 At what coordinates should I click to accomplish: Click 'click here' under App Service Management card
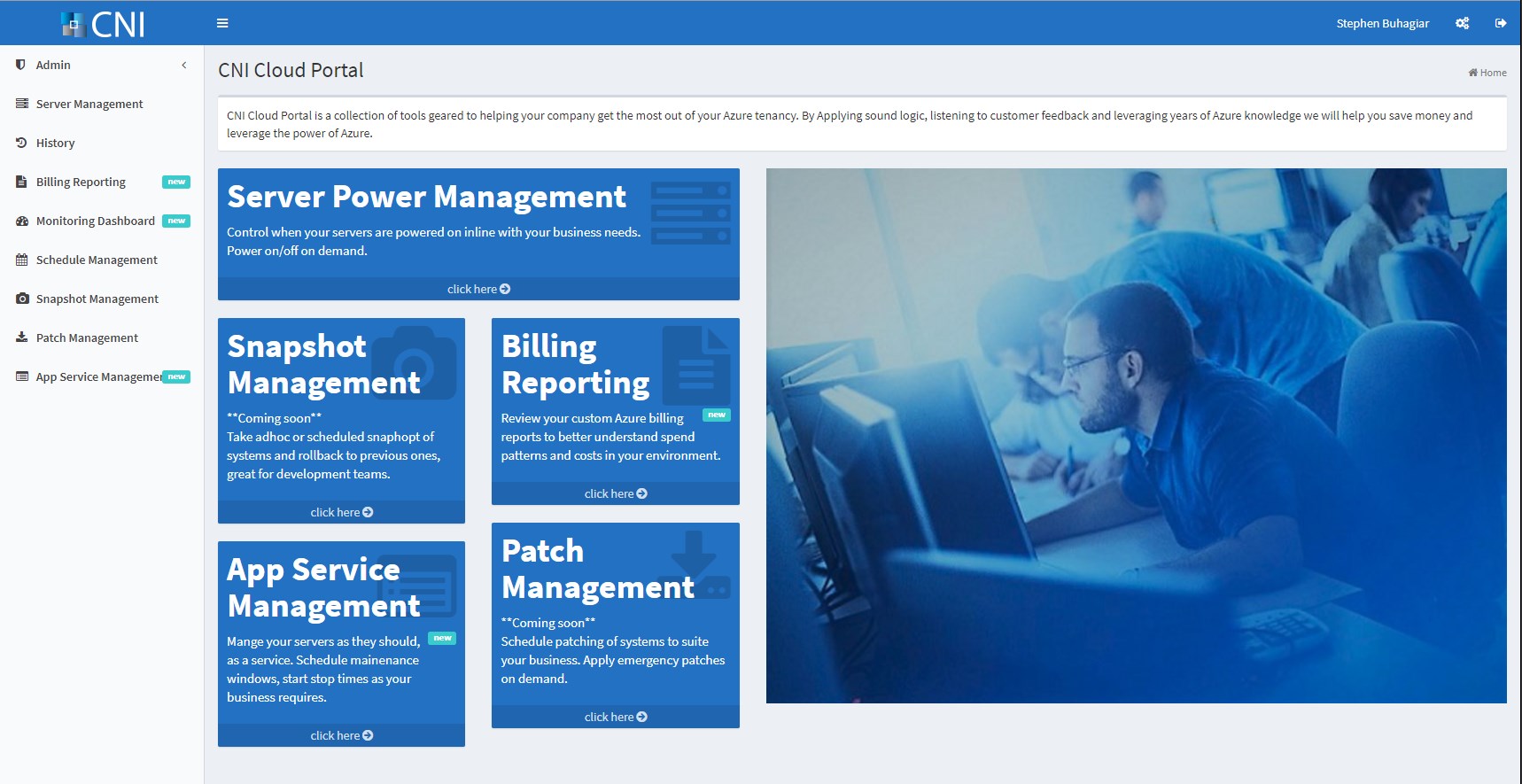pos(341,735)
